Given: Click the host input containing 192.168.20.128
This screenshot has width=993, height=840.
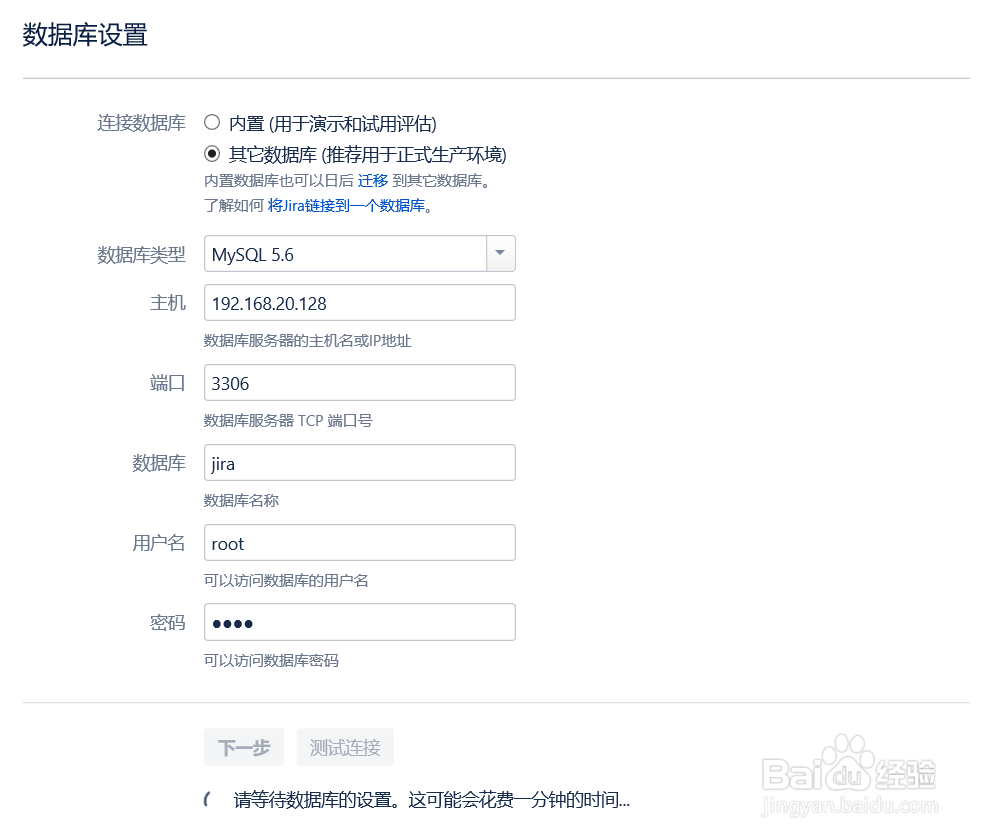Looking at the screenshot, I should pyautogui.click(x=360, y=302).
